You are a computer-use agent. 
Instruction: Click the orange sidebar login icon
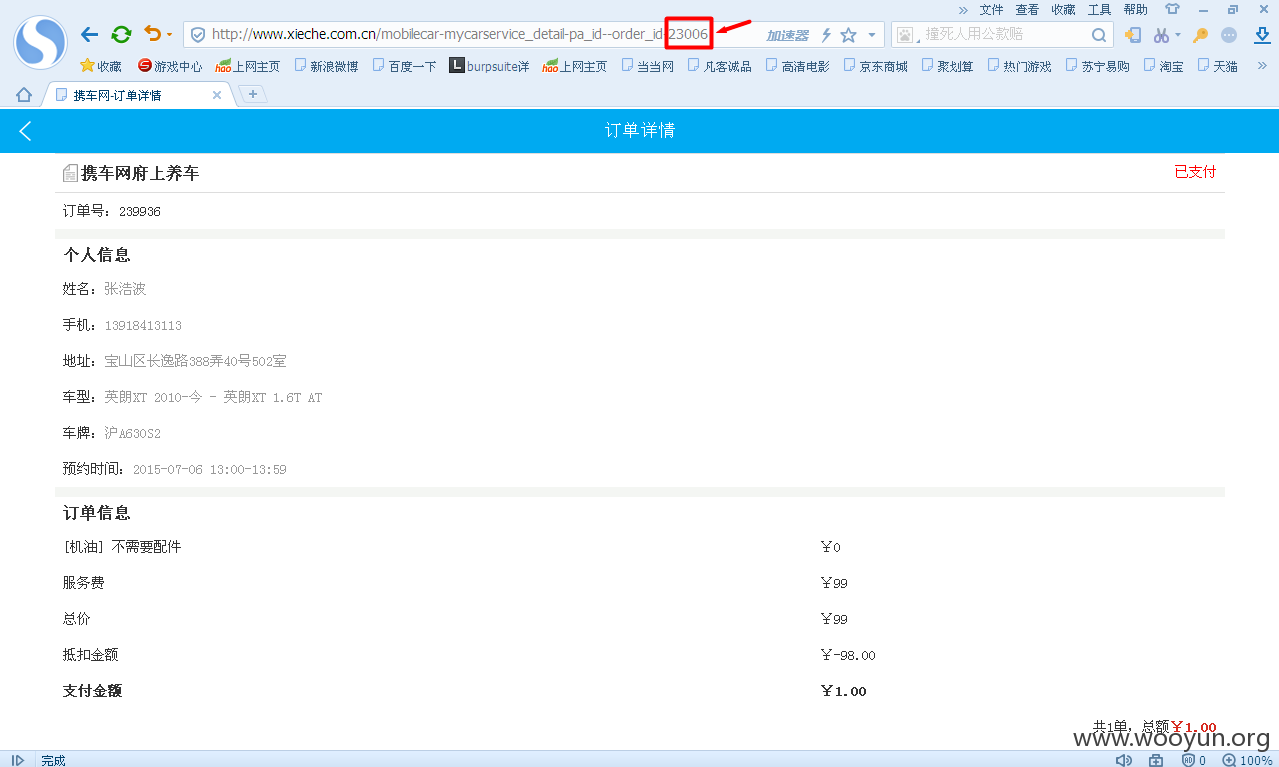pos(1133,35)
